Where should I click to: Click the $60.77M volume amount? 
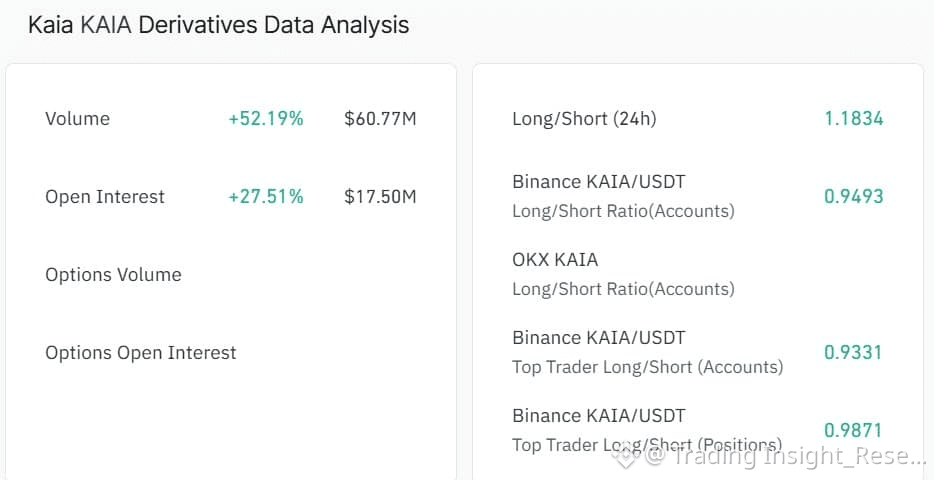380,118
